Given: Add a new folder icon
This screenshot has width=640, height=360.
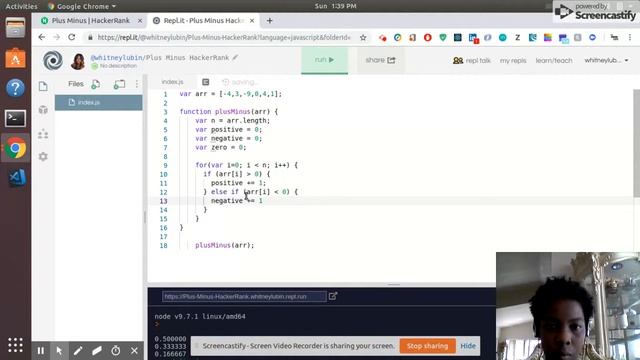Looking at the screenshot, I should tap(119, 84).
